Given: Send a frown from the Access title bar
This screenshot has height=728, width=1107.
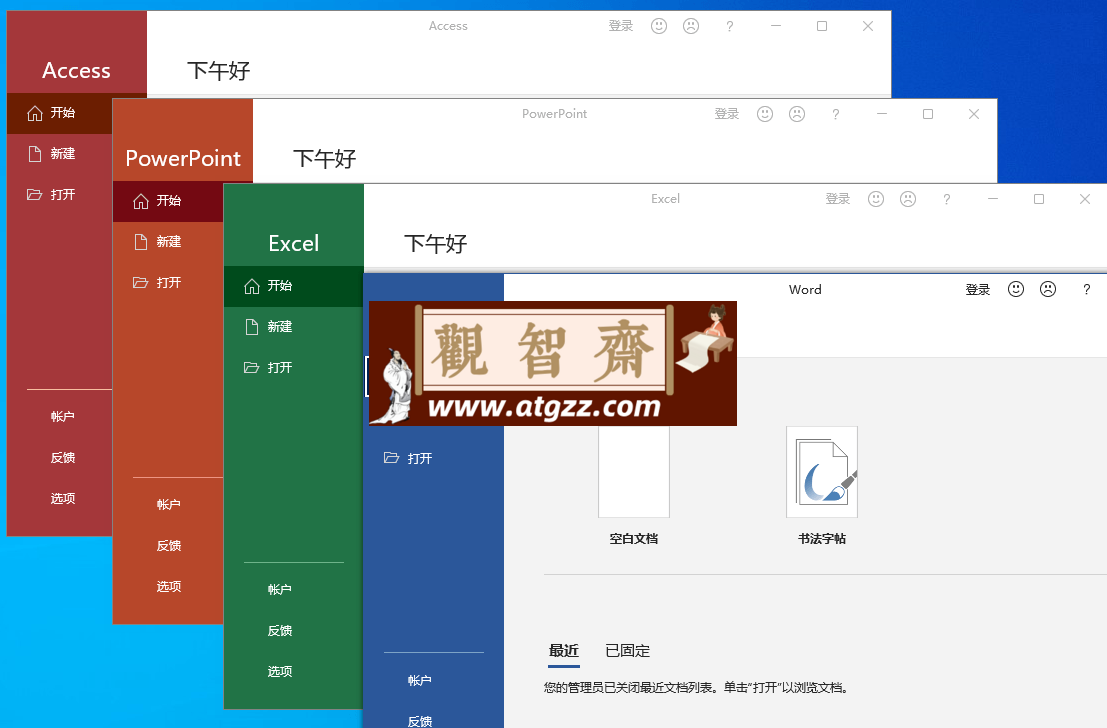Looking at the screenshot, I should (691, 26).
